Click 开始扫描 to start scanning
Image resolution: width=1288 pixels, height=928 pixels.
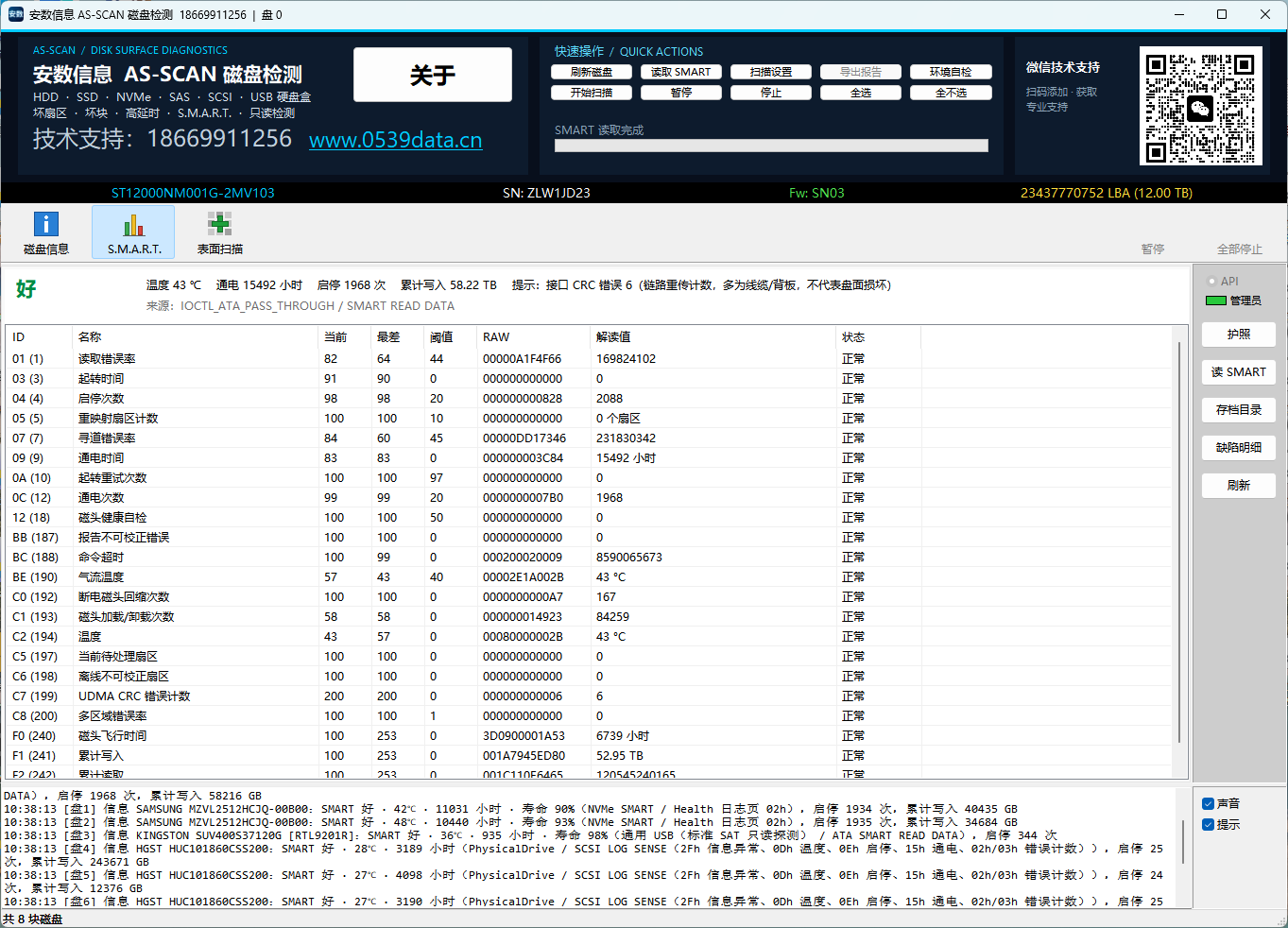click(592, 93)
